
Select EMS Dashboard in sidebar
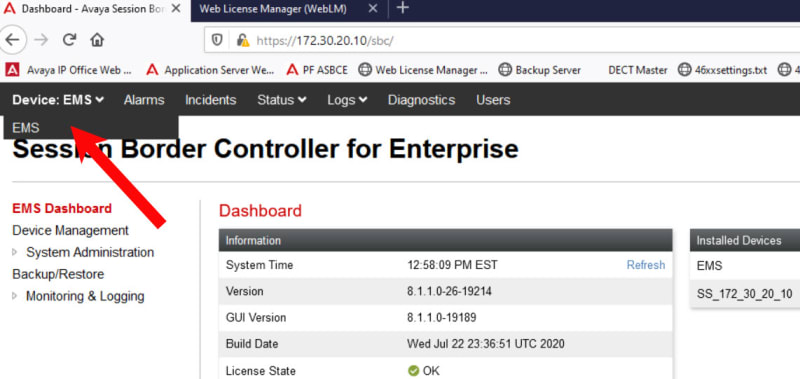point(62,208)
